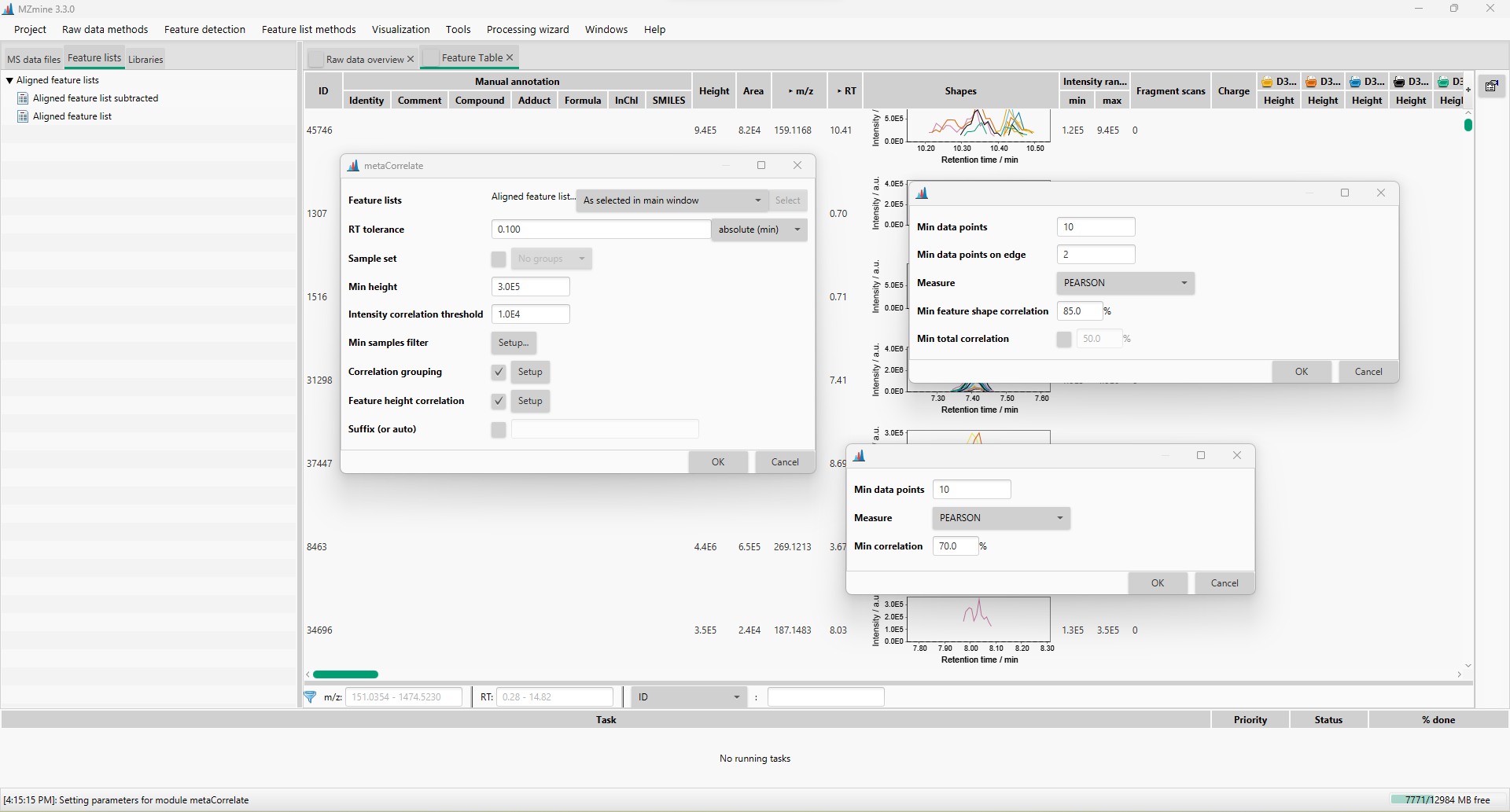Open the yellow D3 sample file column icon
The image size is (1510, 812).
1267,82
